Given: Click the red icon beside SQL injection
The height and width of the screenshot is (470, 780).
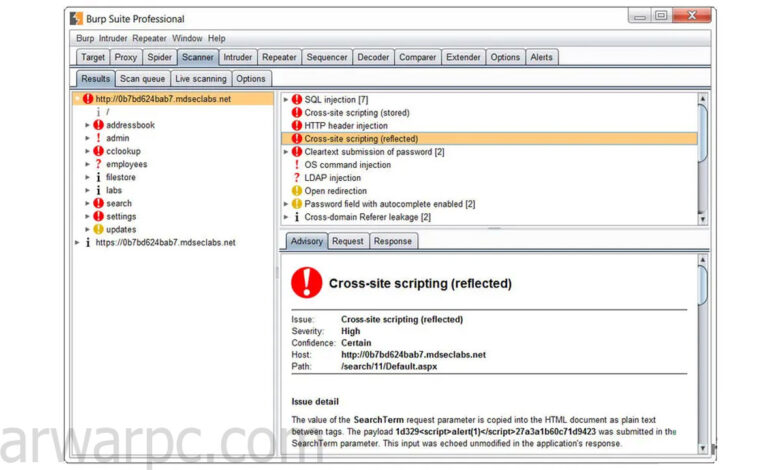Looking at the screenshot, I should 296,99.
